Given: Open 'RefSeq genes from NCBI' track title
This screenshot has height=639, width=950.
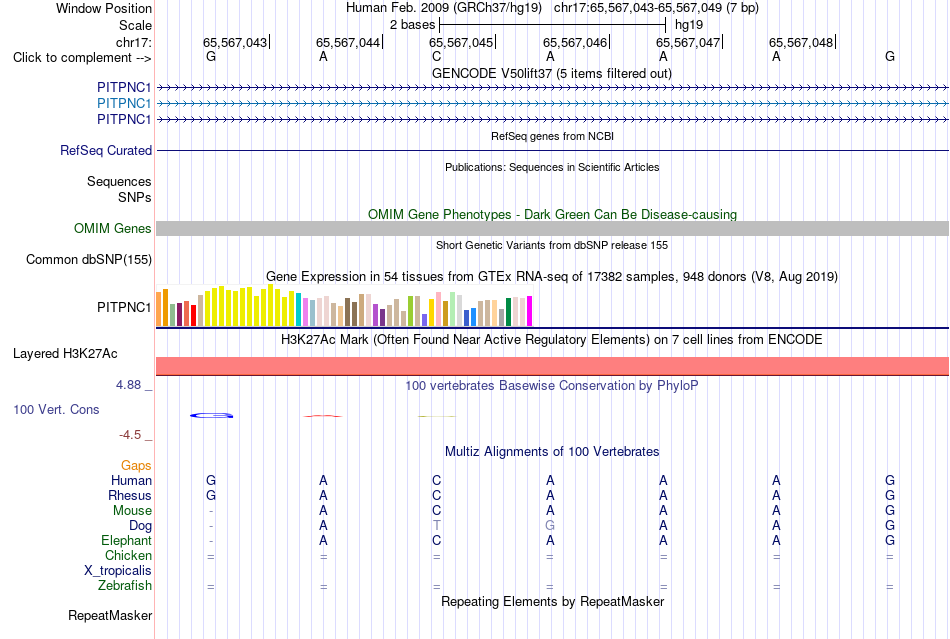Looking at the screenshot, I should tap(552, 136).
